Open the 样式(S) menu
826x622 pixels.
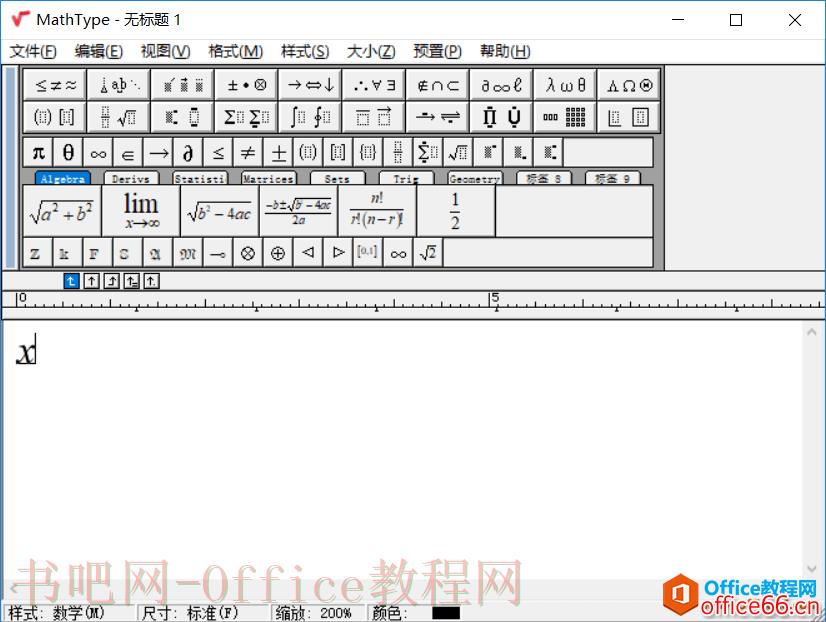point(305,51)
